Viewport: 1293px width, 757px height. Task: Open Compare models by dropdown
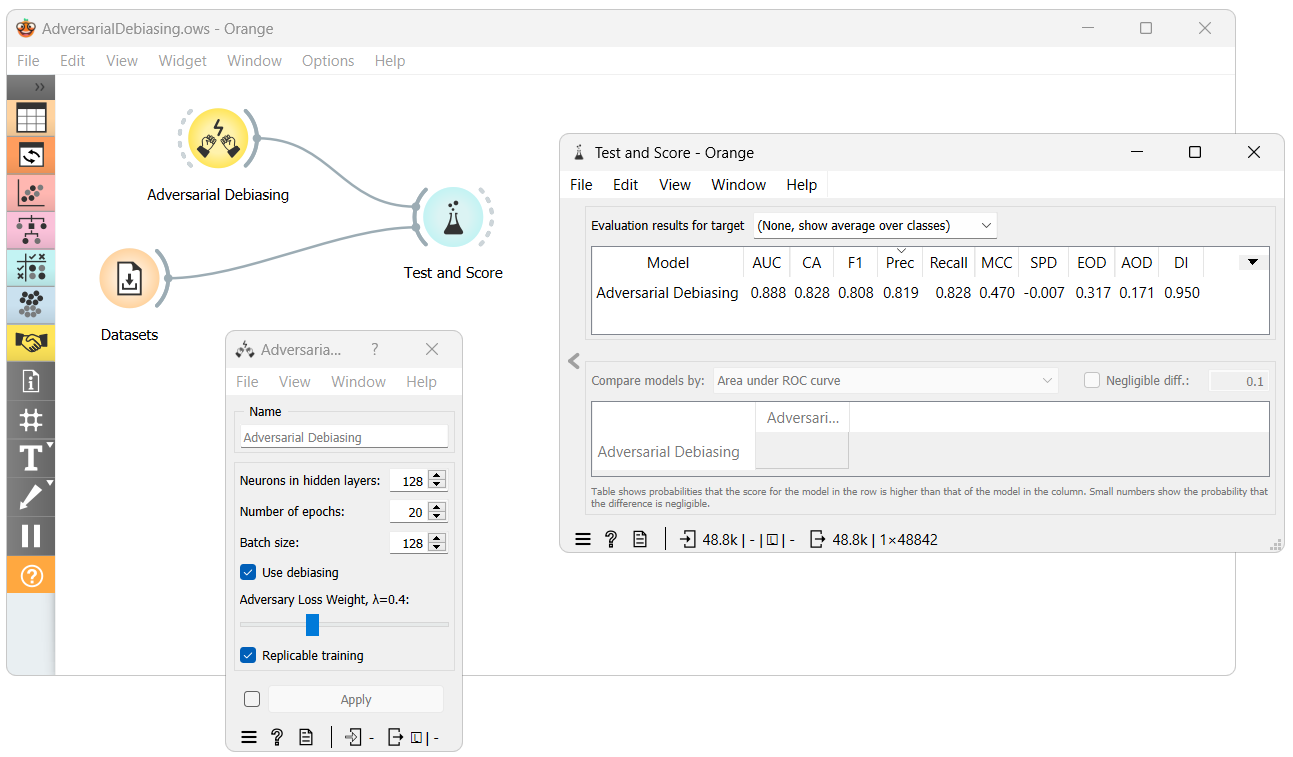pyautogui.click(x=885, y=380)
